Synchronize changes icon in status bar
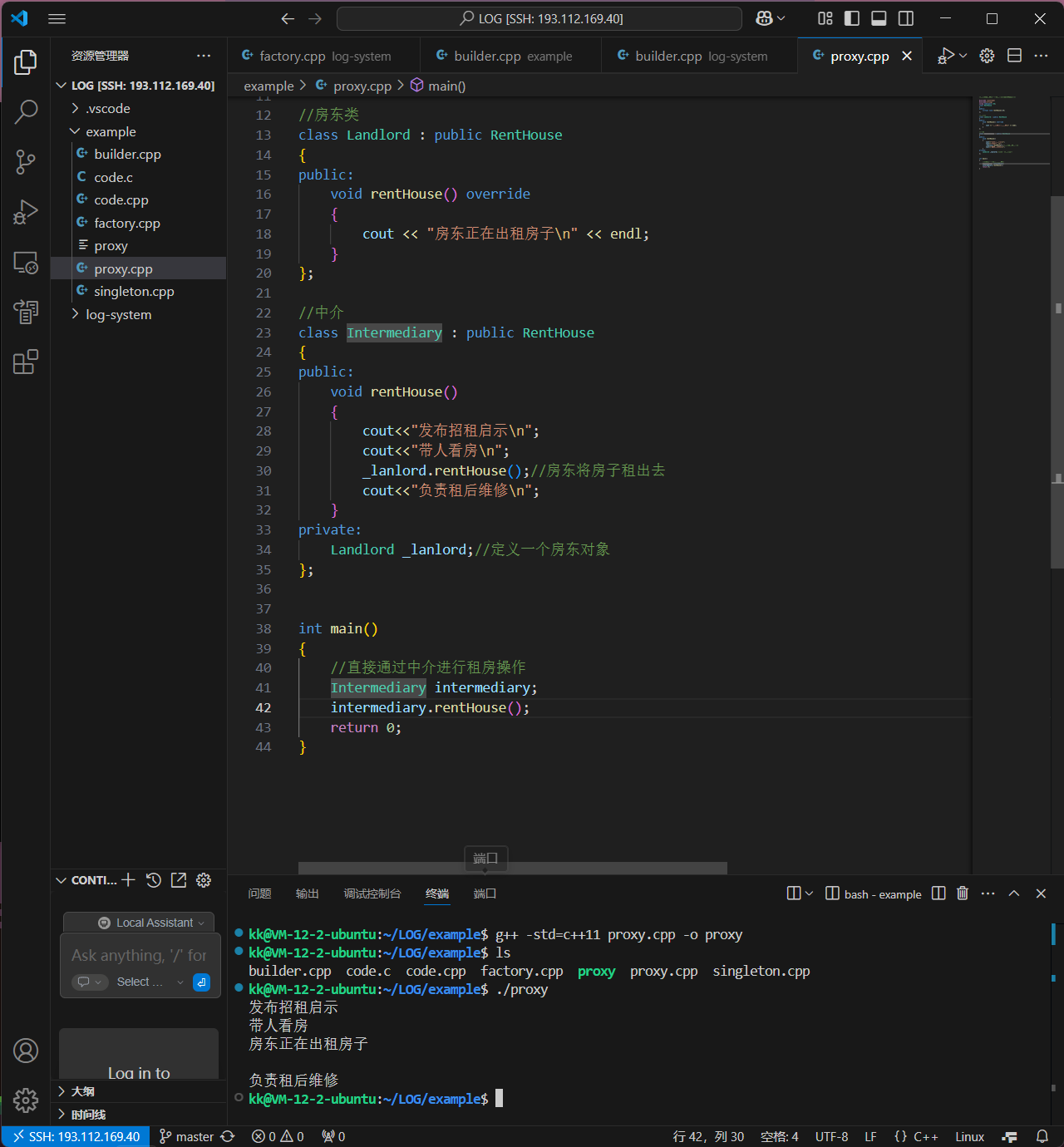This screenshot has height=1147, width=1064. 228,1136
